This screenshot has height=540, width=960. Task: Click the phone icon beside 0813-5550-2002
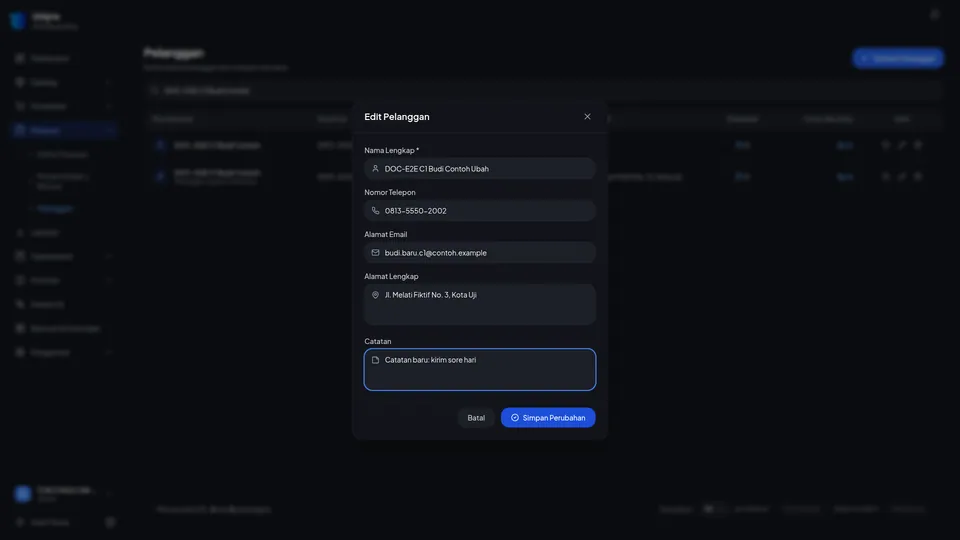(375, 211)
